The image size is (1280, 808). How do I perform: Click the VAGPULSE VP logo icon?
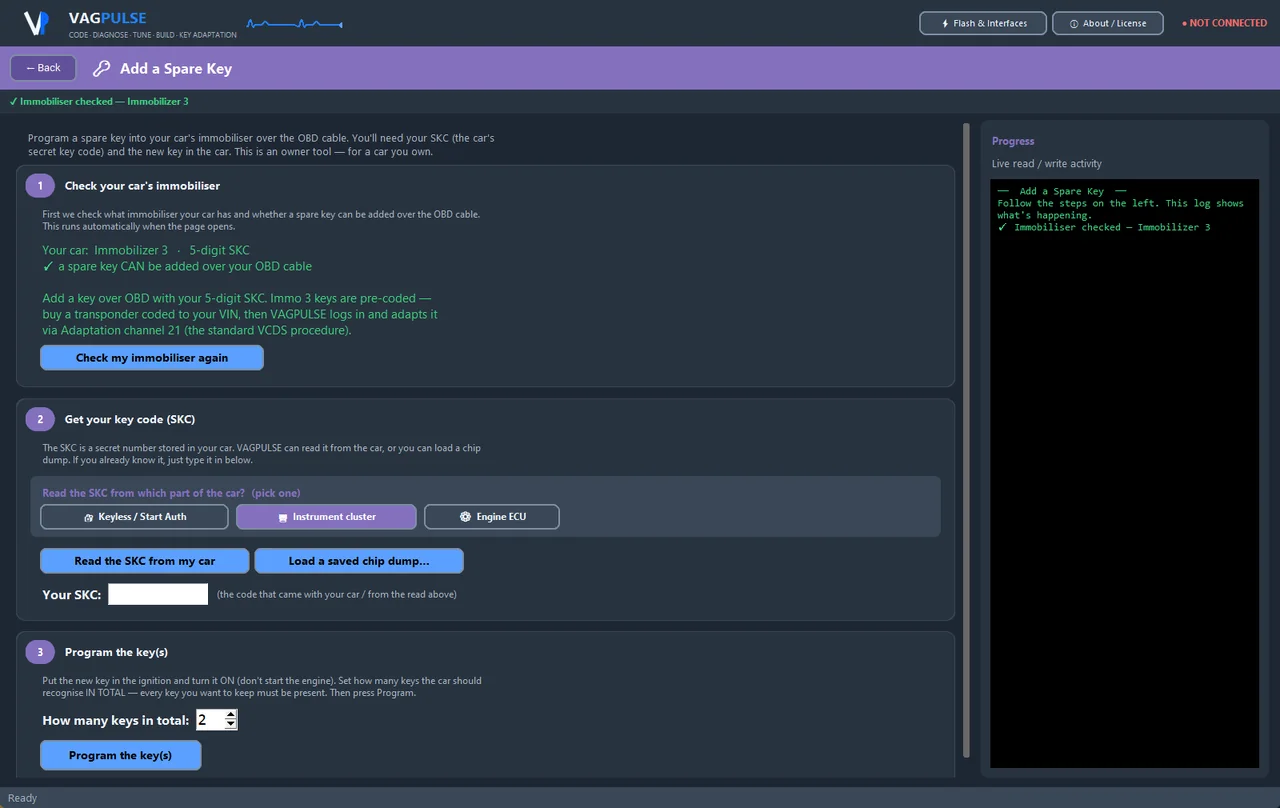tap(36, 23)
